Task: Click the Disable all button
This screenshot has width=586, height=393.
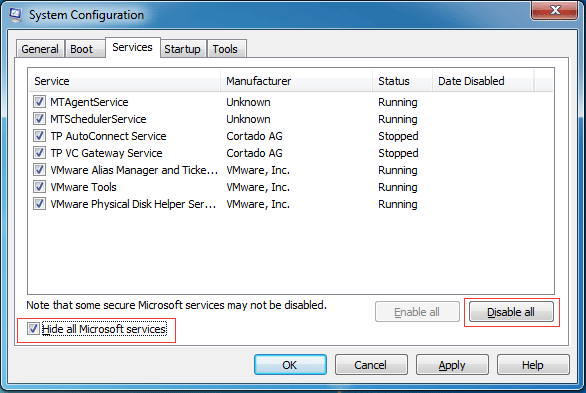Action: click(x=511, y=312)
